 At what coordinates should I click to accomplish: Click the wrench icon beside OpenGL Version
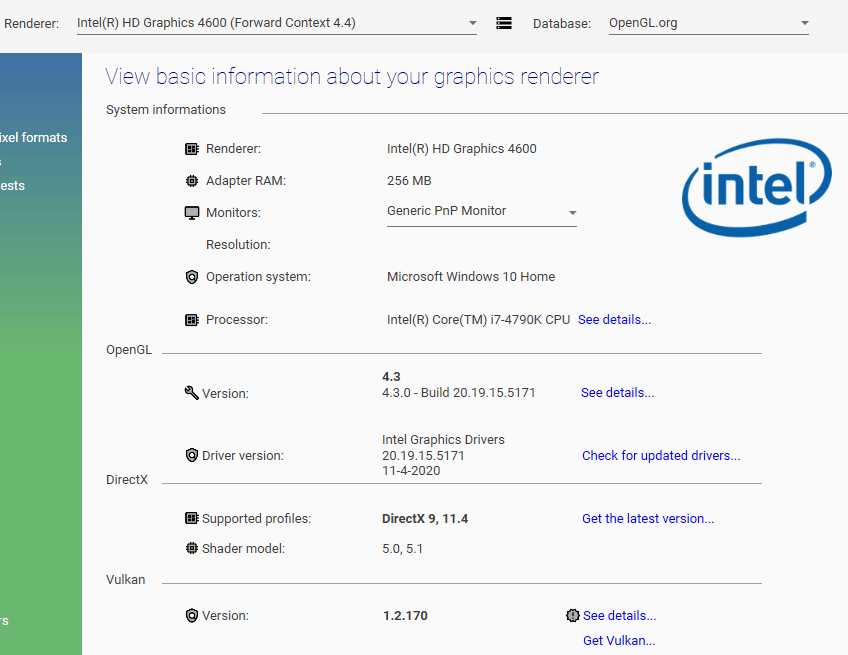(191, 393)
